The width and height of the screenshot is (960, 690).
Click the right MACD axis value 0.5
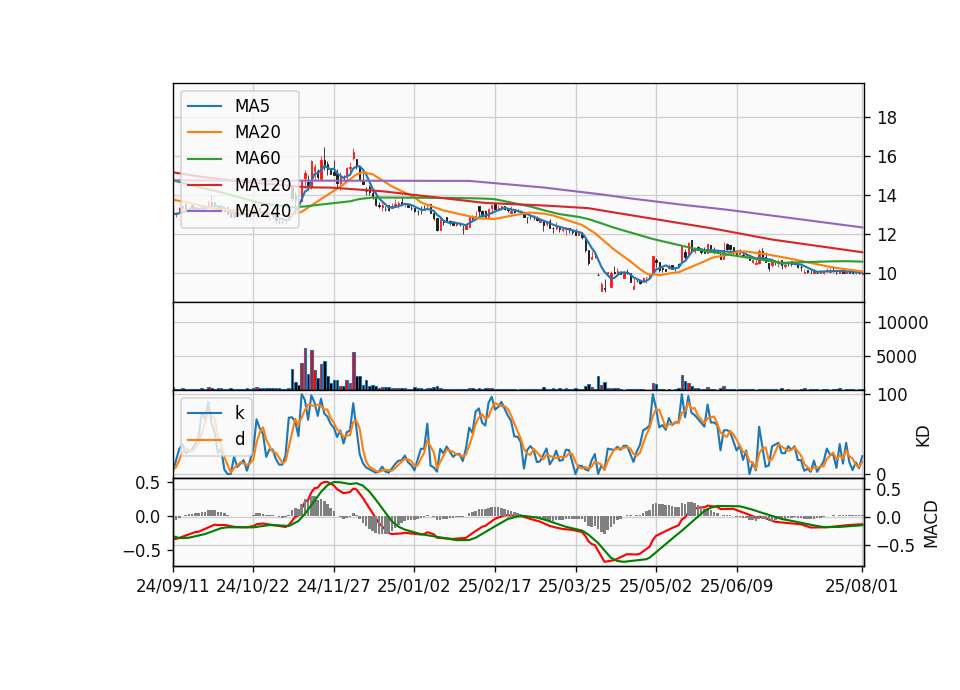[889, 490]
